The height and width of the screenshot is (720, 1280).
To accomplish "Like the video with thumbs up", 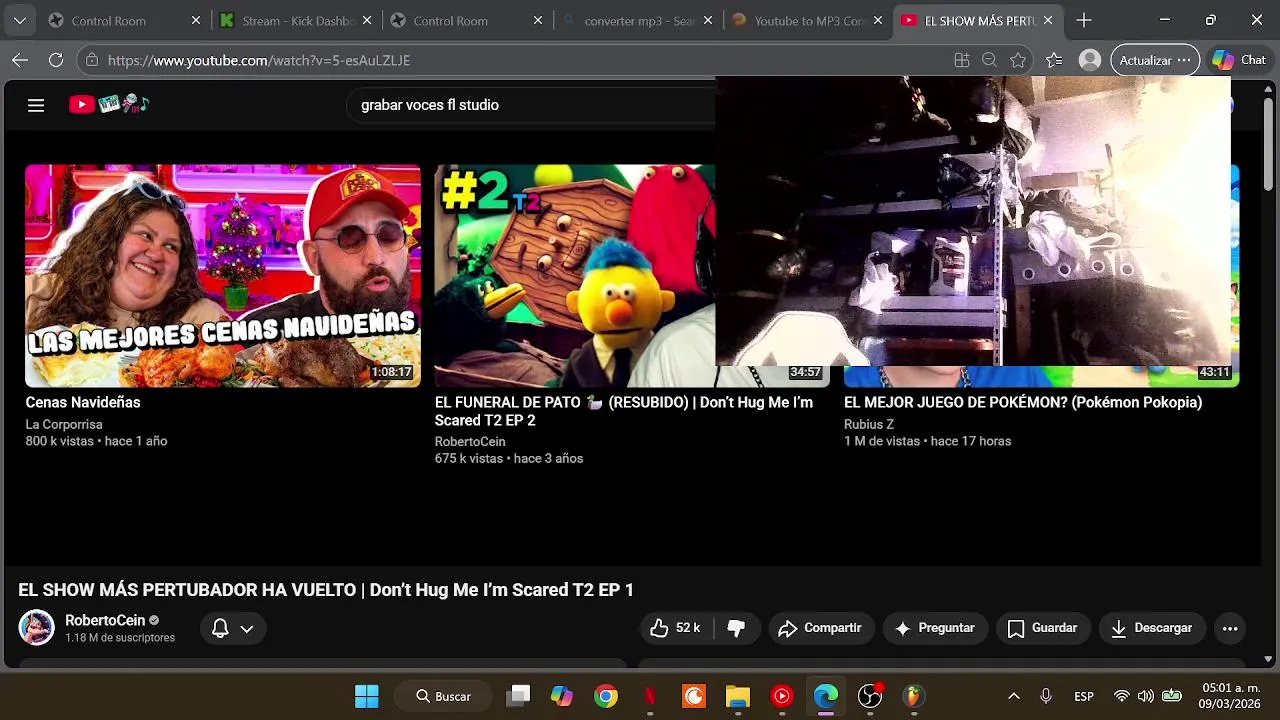I will pyautogui.click(x=674, y=628).
